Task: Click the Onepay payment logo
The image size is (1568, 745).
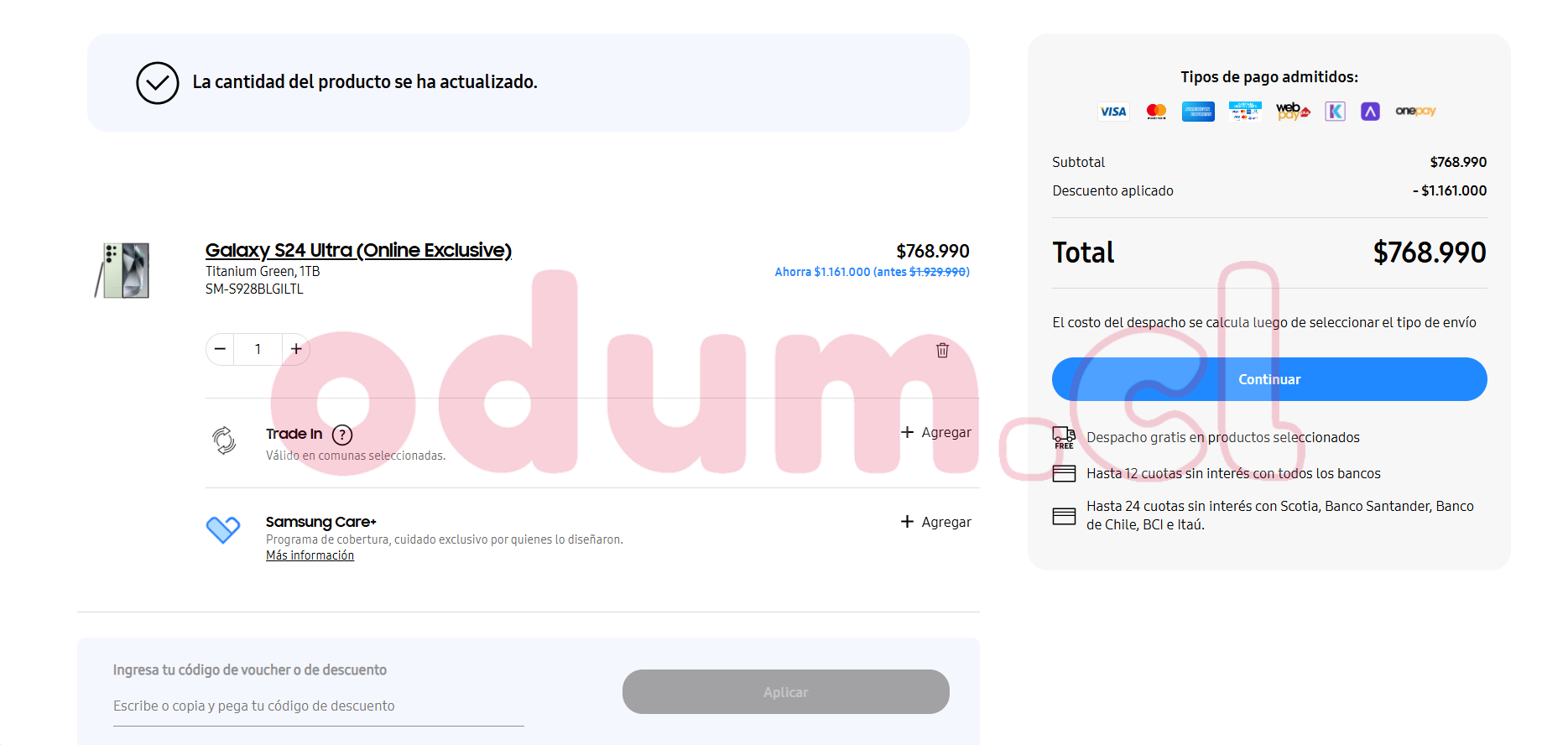Action: [1415, 111]
